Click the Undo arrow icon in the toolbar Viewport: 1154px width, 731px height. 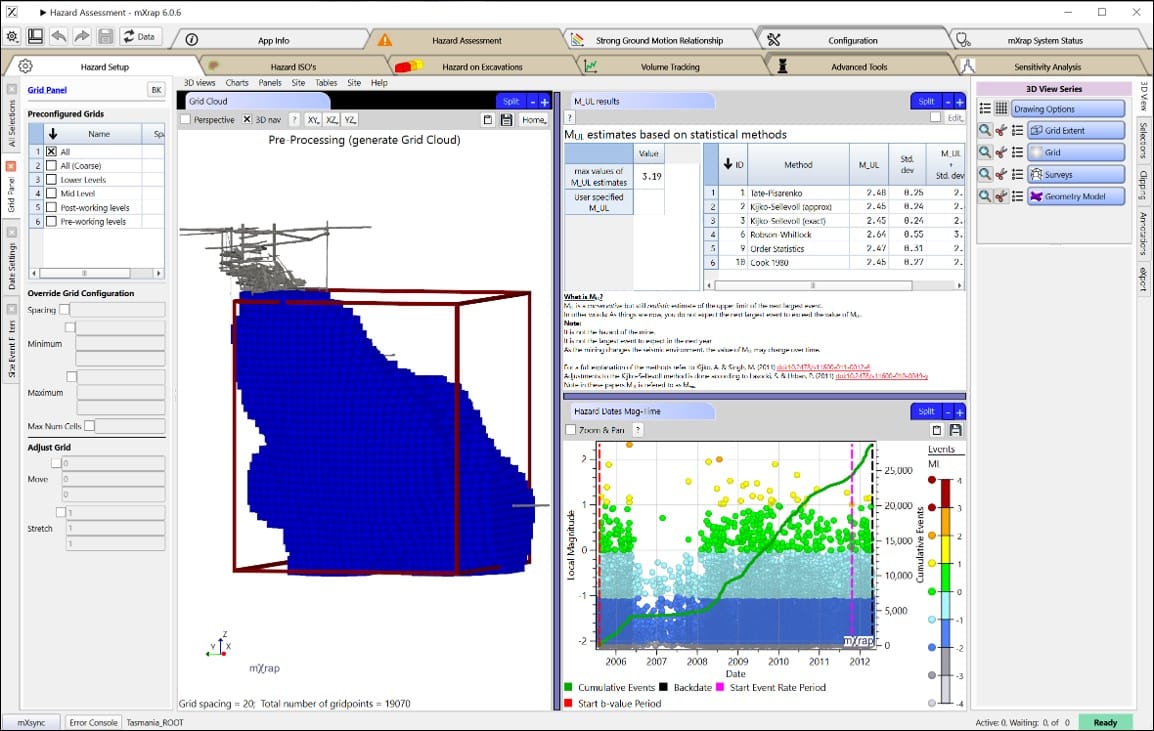click(x=59, y=36)
